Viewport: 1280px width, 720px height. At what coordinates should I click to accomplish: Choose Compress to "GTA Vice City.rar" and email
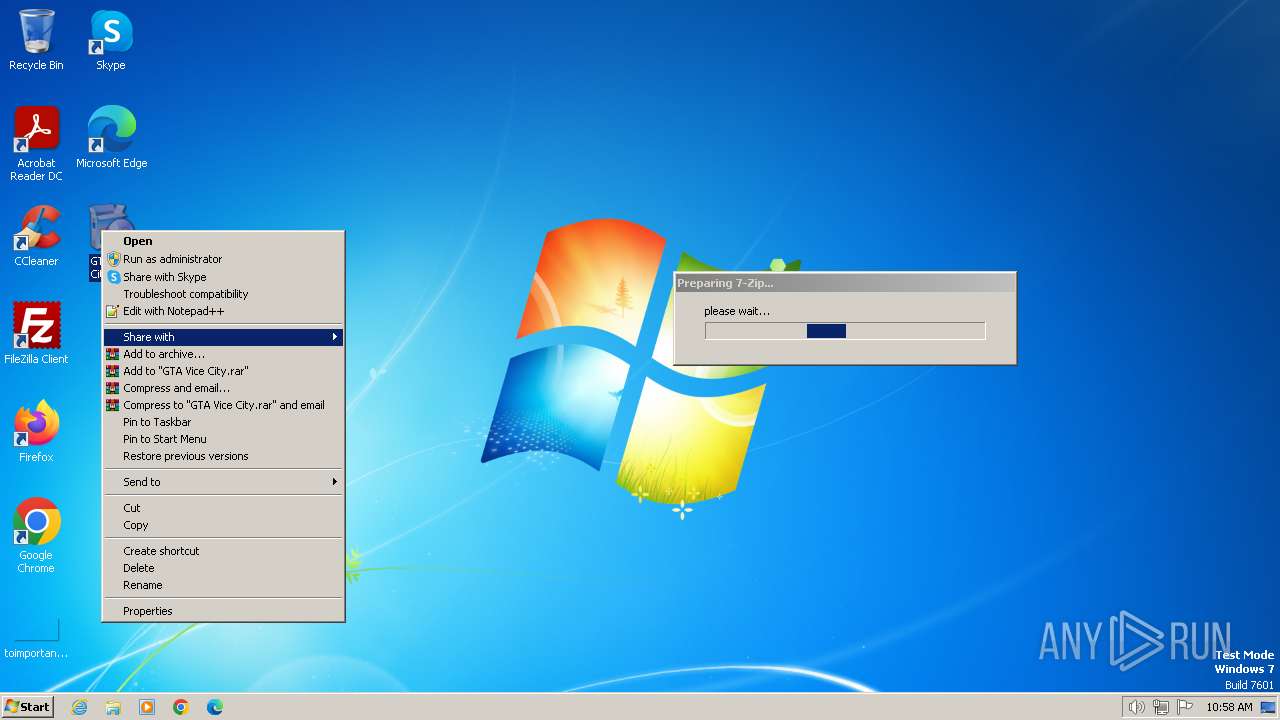[x=224, y=405]
